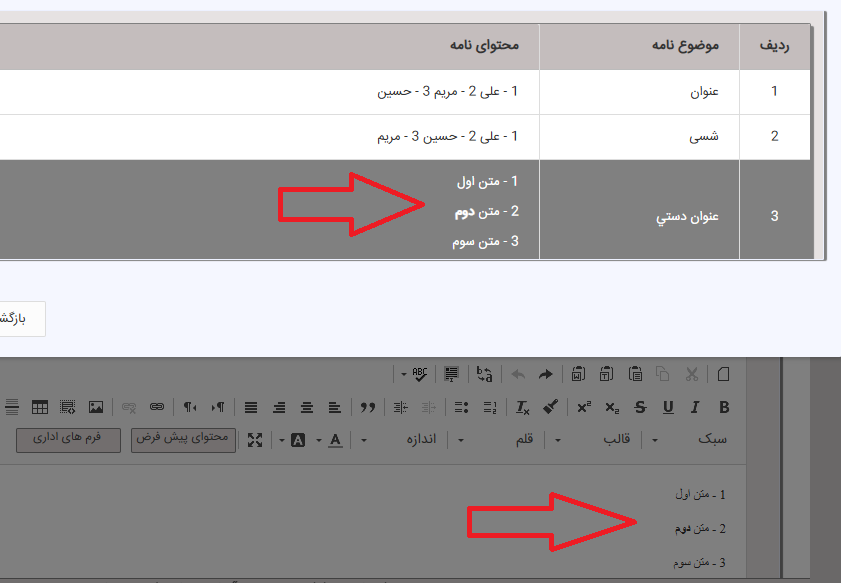841x583 pixels.
Task: Click the copy formatting paintbrush icon
Action: pos(550,407)
